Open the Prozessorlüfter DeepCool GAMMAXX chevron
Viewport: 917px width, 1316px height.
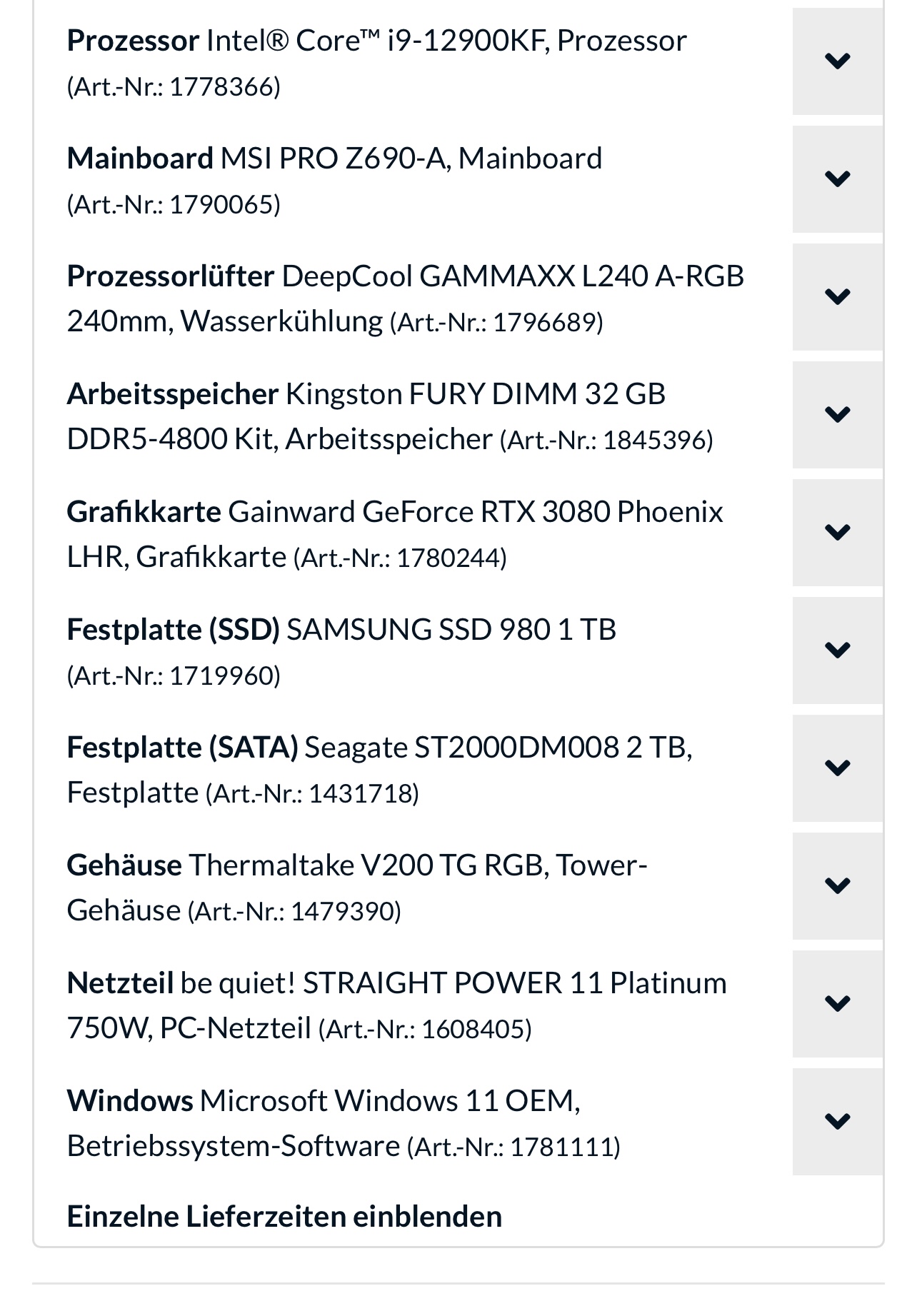click(837, 297)
